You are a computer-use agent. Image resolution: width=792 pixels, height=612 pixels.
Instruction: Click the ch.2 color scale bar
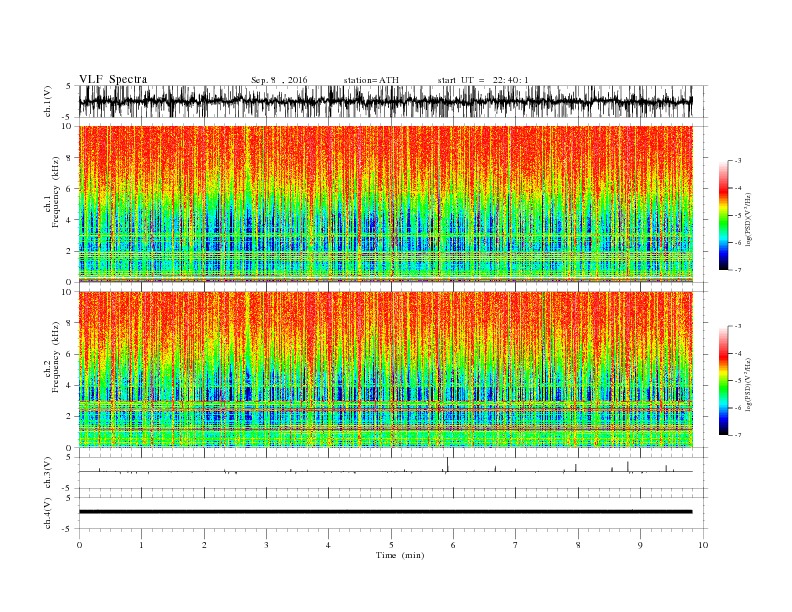click(723, 380)
